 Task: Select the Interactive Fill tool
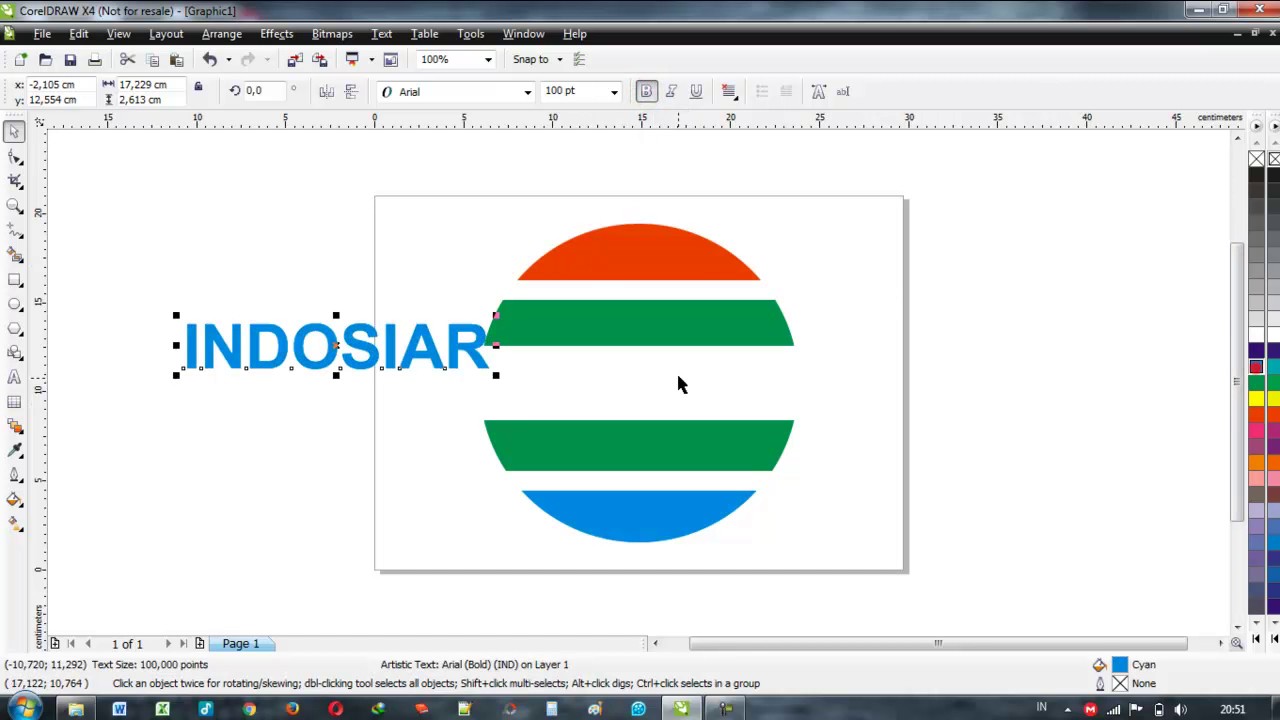14,524
